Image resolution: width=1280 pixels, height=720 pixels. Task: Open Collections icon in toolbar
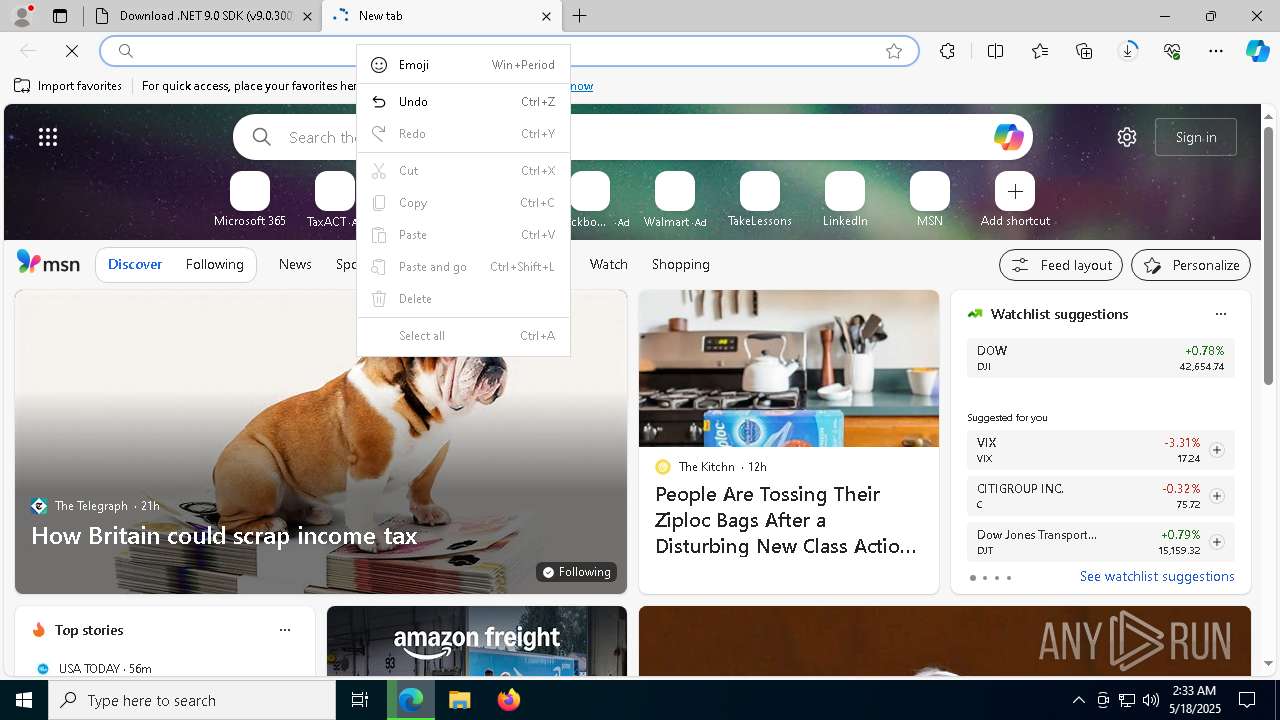point(1084,51)
